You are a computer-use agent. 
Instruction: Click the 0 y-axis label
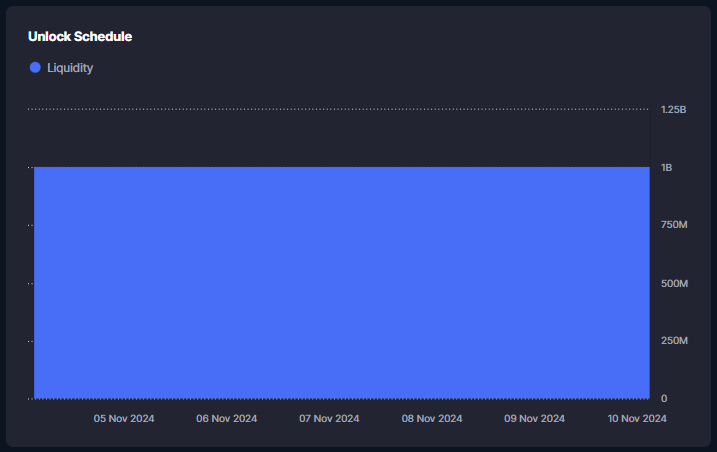coord(664,399)
